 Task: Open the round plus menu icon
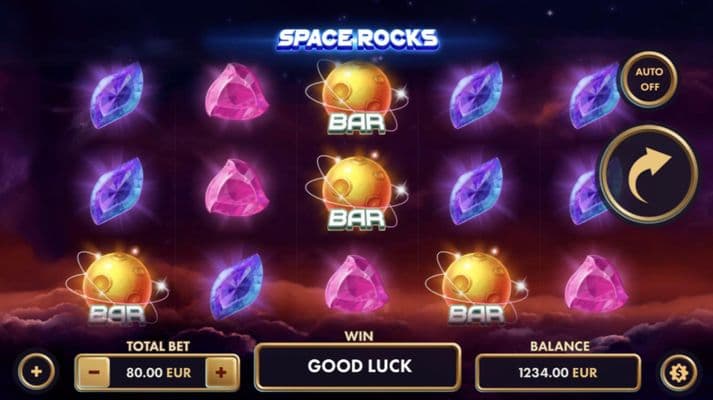coord(36,371)
